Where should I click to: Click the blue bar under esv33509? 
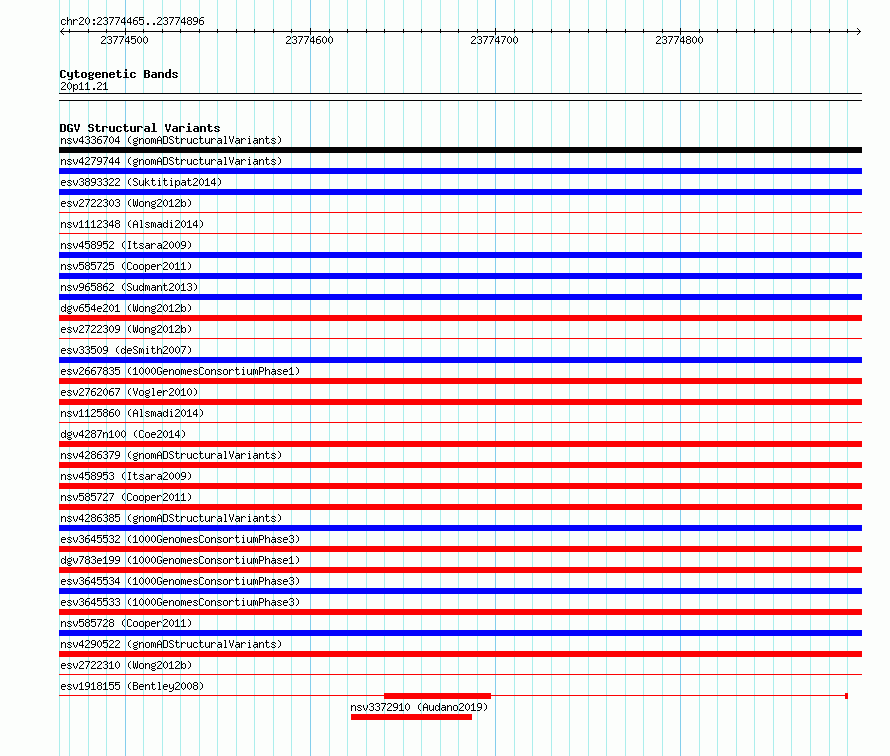coord(460,360)
